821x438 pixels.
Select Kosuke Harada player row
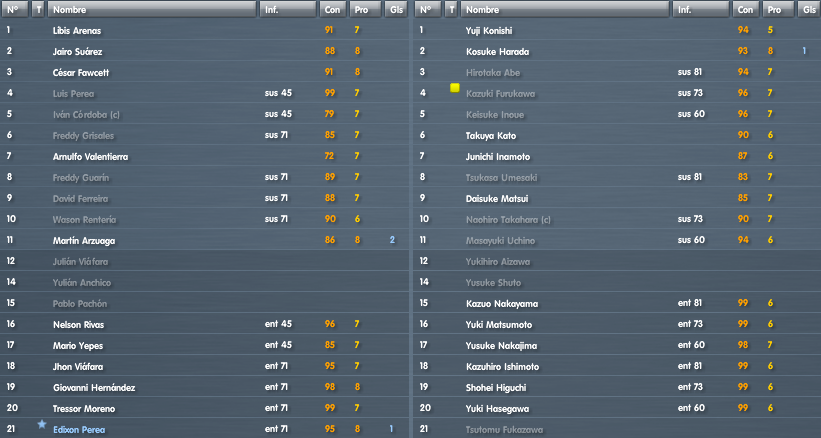[617, 51]
